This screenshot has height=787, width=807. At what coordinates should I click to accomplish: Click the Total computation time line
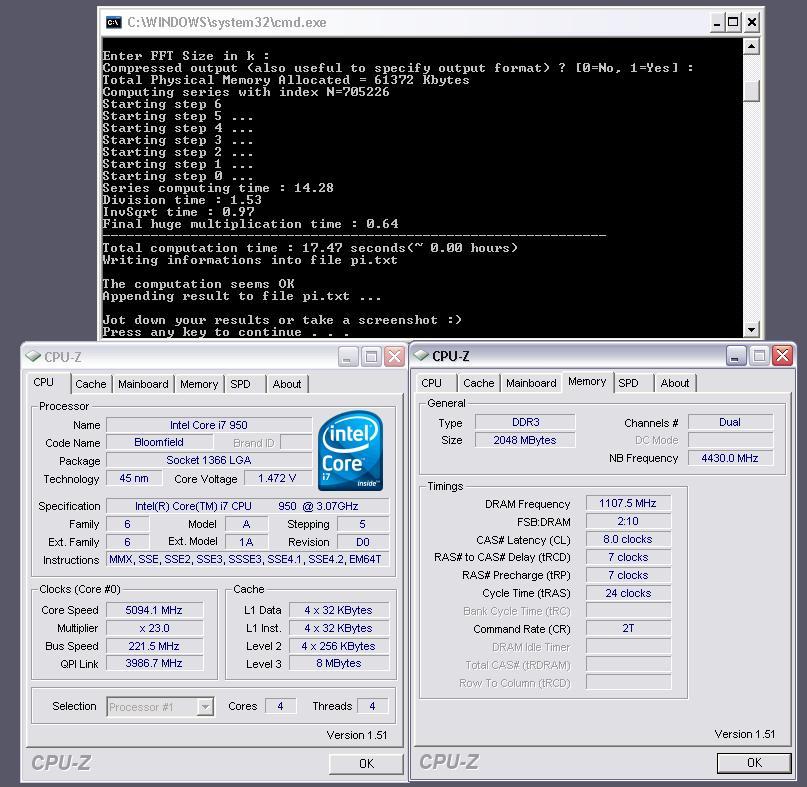click(310, 248)
